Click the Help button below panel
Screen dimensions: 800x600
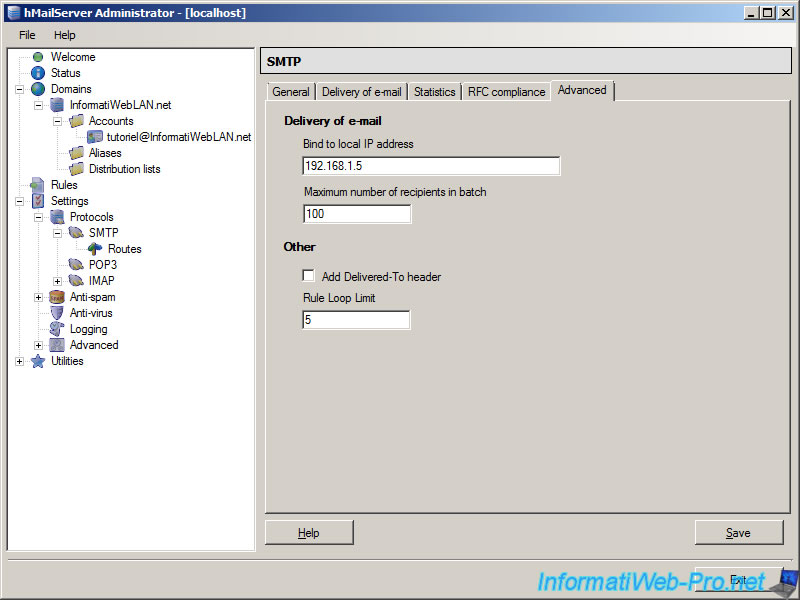point(309,533)
